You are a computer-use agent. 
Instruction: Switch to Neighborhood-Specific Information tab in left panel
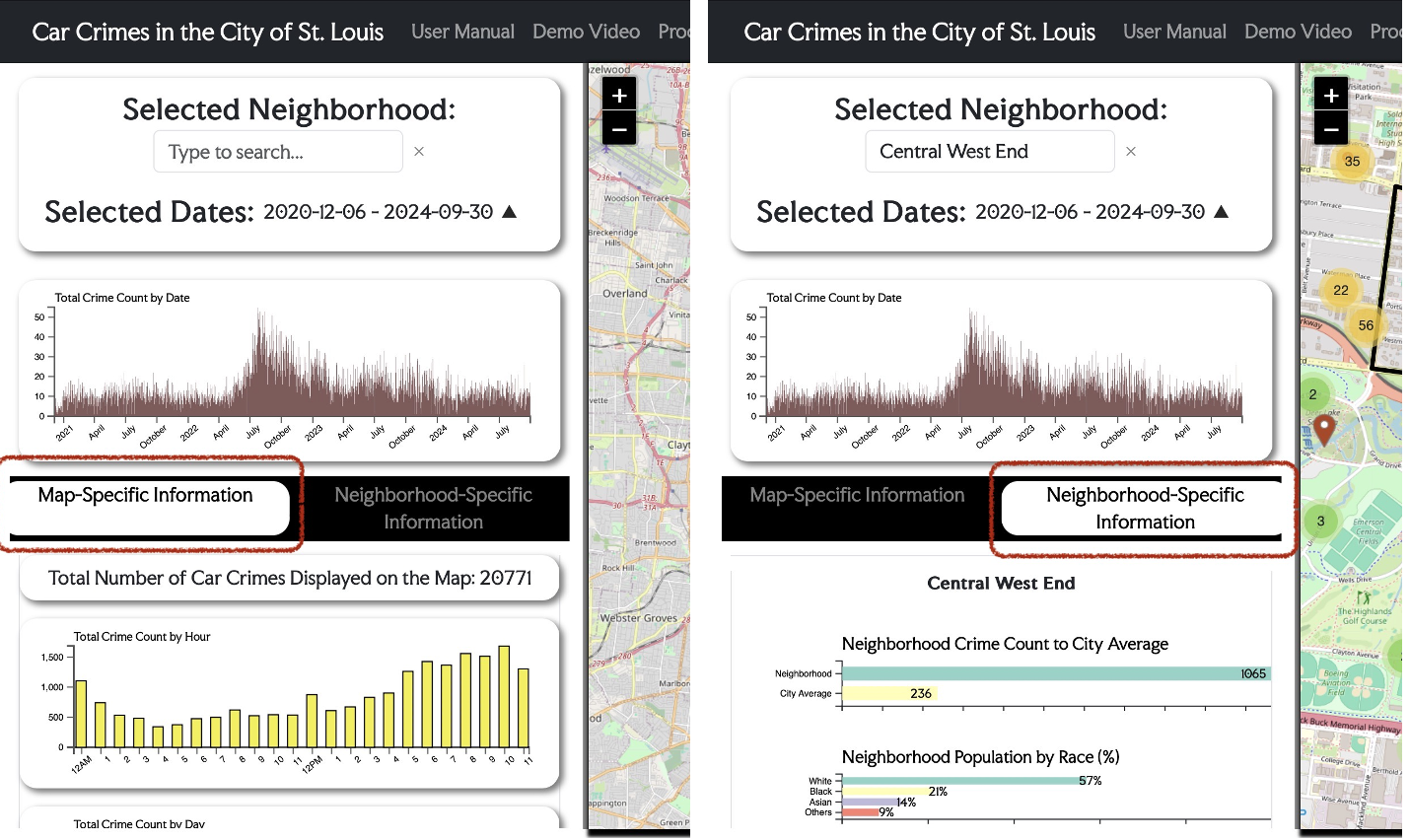click(x=433, y=509)
